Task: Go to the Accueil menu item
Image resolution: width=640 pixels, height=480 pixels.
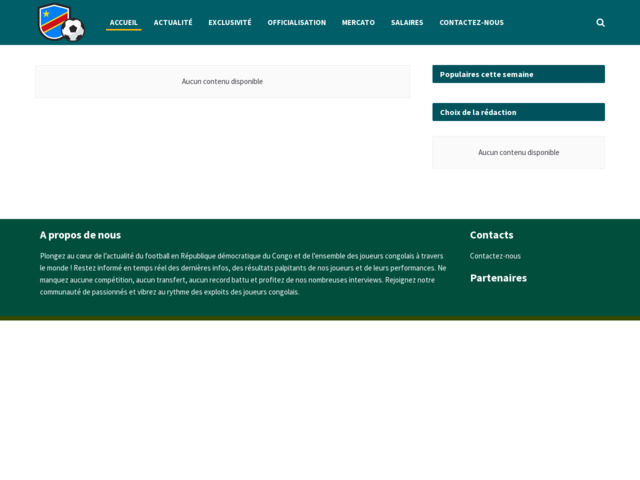Action: 124,22
